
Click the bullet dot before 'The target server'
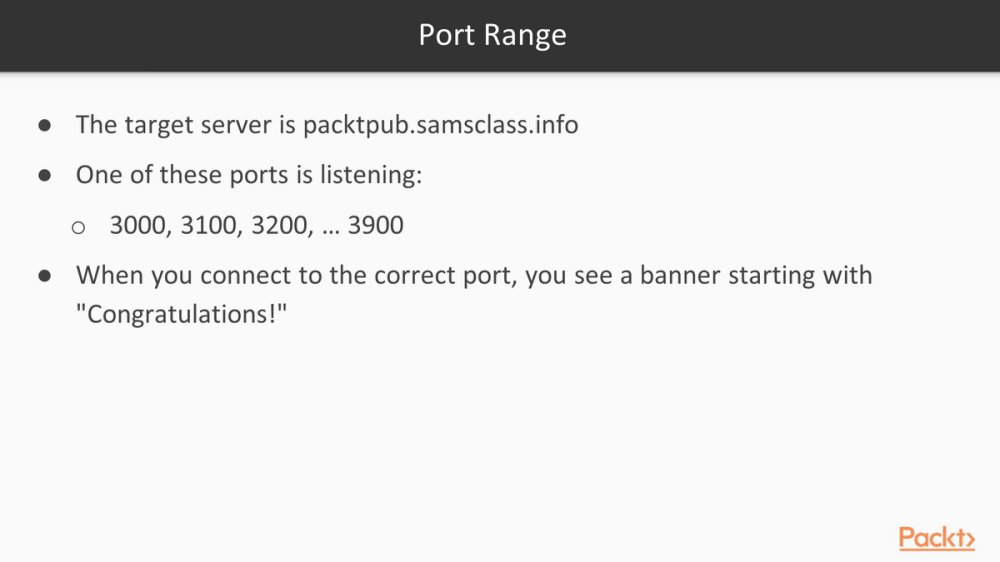pyautogui.click(x=45, y=125)
